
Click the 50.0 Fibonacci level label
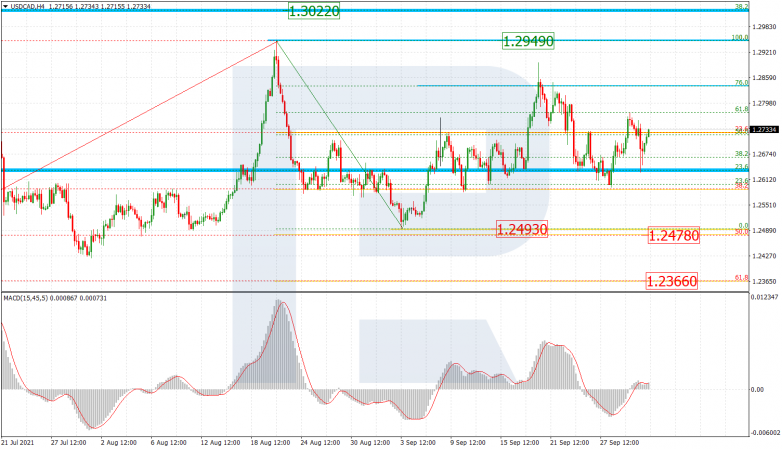(x=742, y=231)
